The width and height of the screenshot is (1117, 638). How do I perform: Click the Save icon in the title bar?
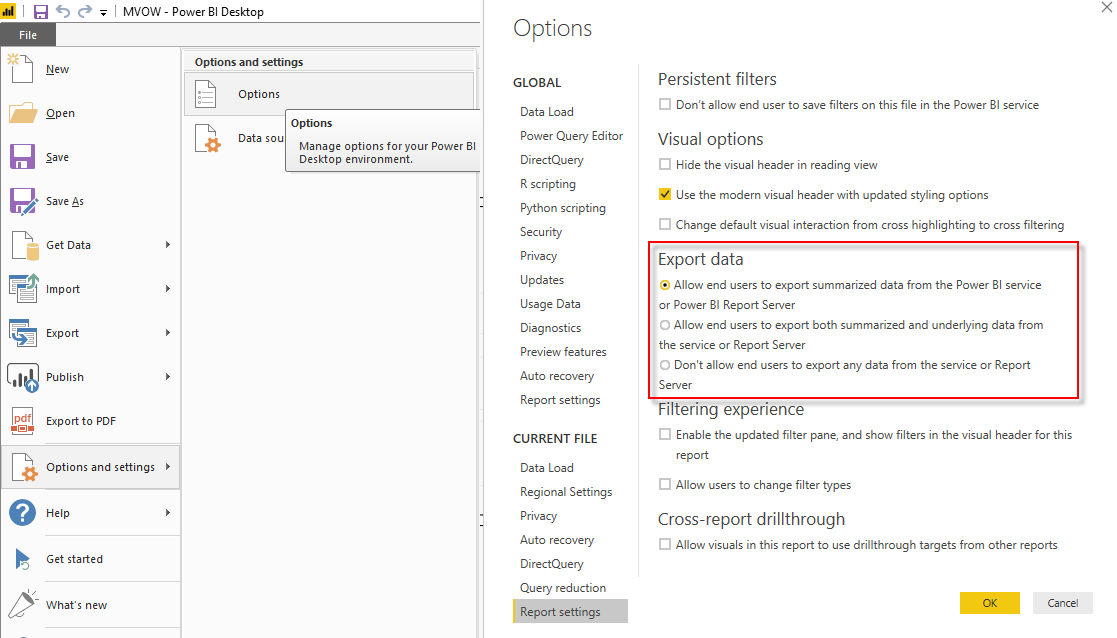(41, 11)
